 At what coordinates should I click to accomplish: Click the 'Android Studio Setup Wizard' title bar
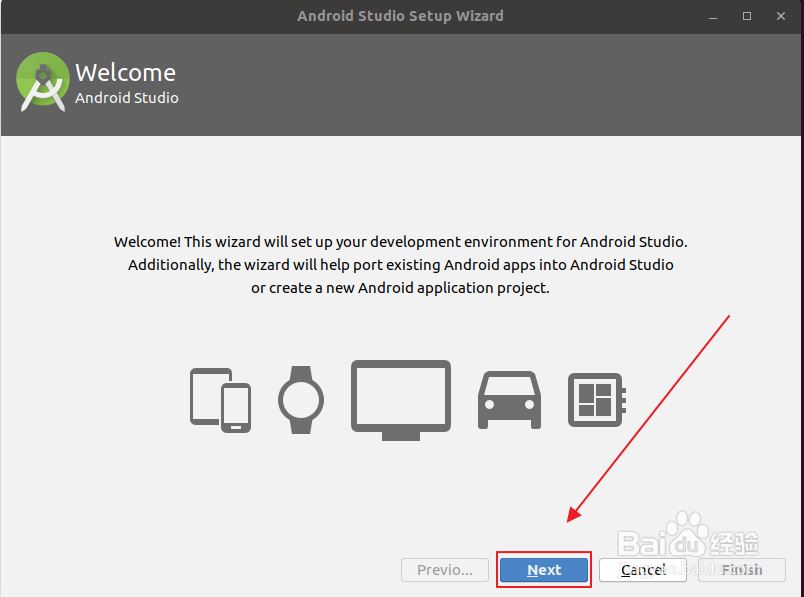400,16
